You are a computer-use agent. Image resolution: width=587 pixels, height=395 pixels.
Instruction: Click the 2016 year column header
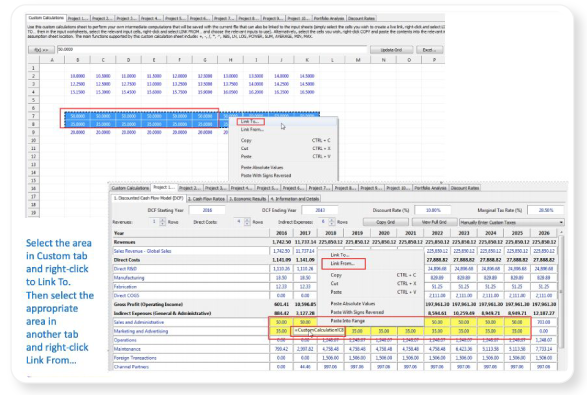282,233
